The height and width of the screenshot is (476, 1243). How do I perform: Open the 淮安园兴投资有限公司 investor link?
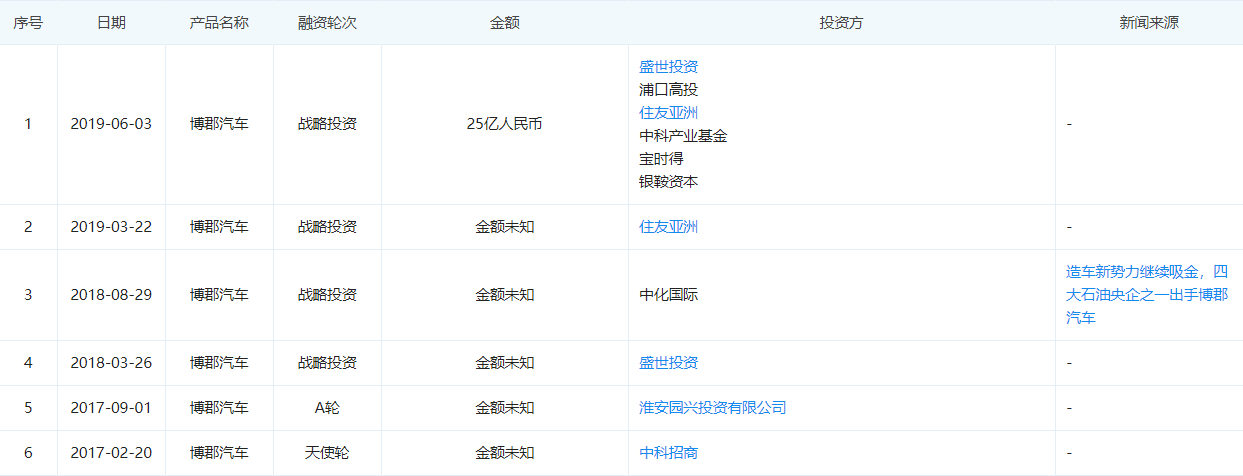tap(712, 408)
